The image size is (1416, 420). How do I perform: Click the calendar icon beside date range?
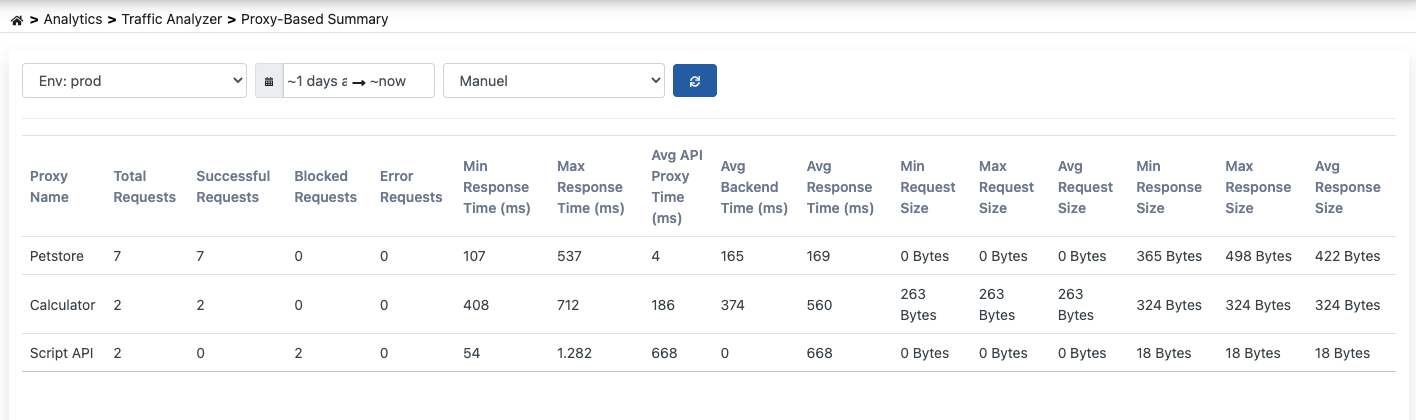point(269,81)
